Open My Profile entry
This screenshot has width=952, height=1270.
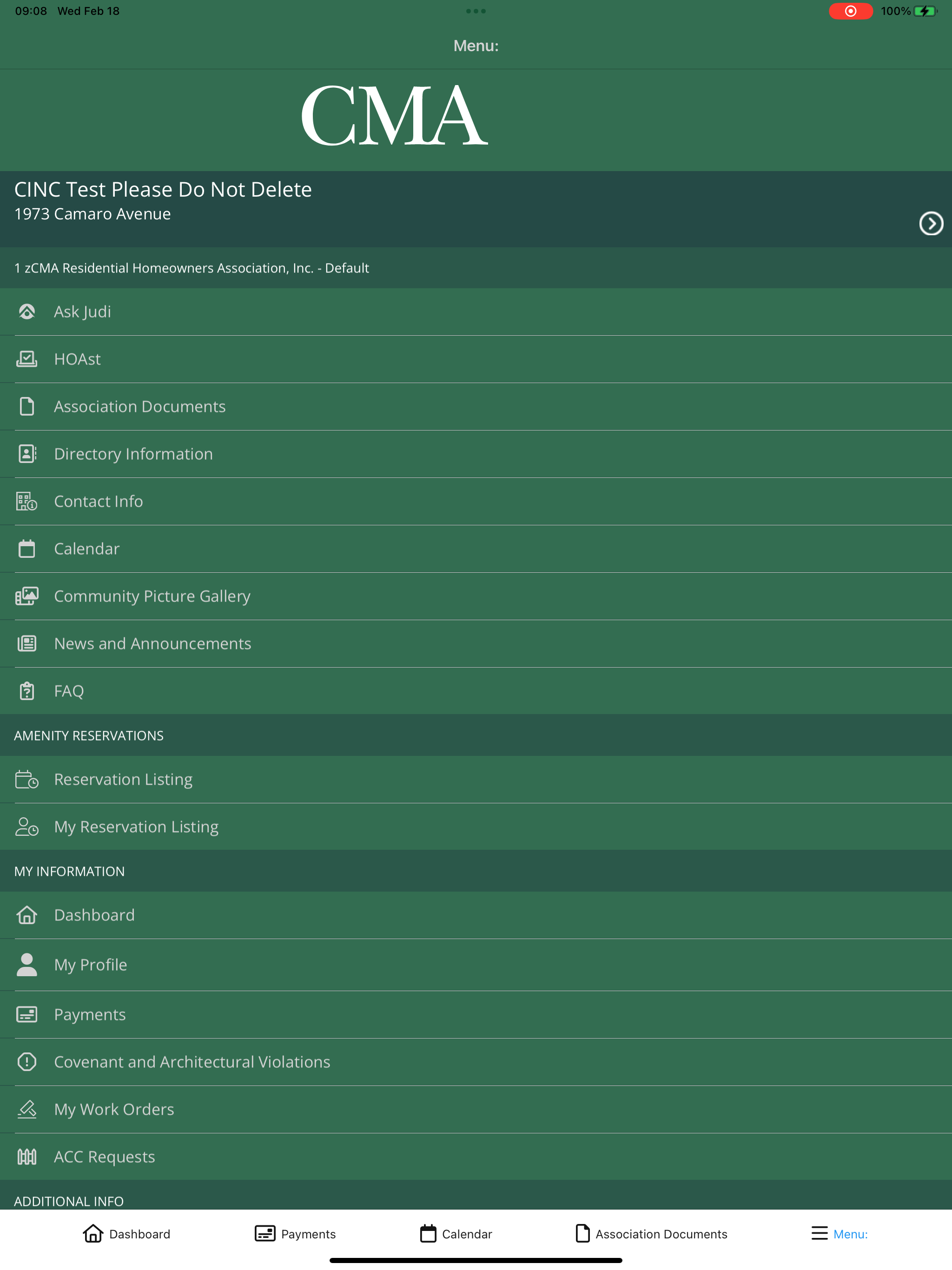(476, 965)
